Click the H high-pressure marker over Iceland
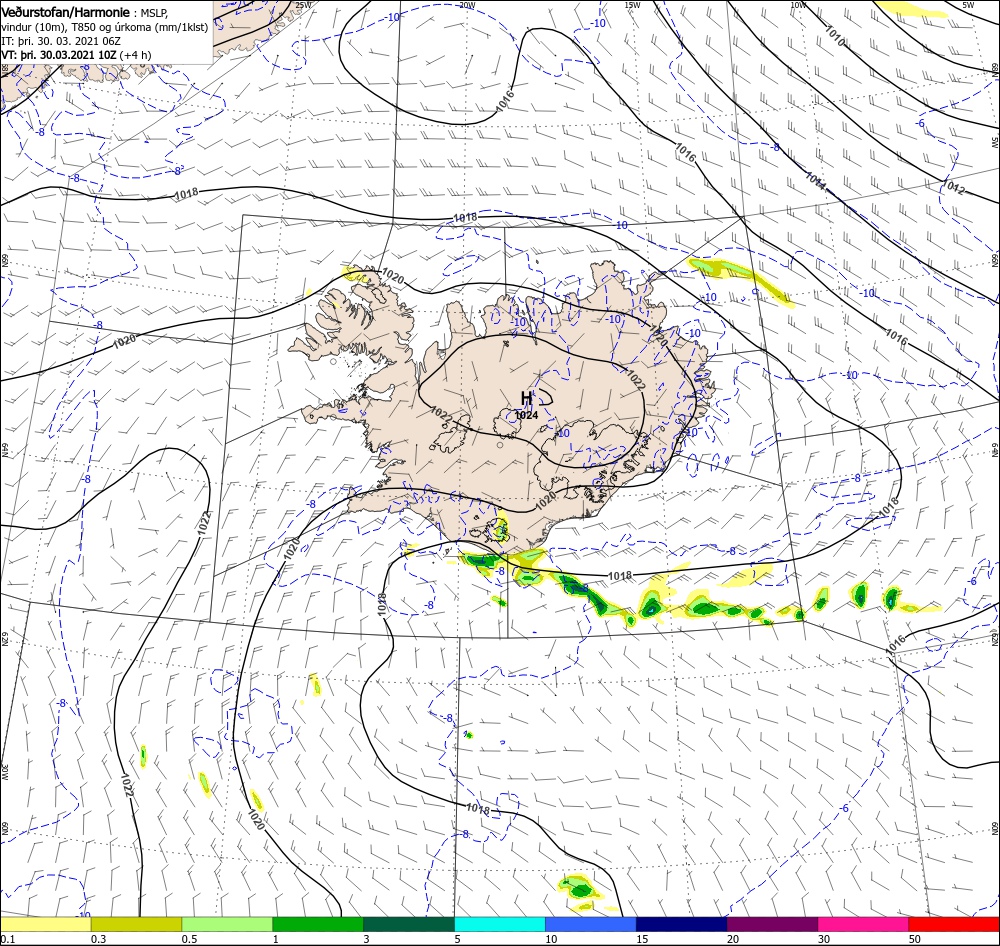This screenshot has width=1000, height=946. 526,398
